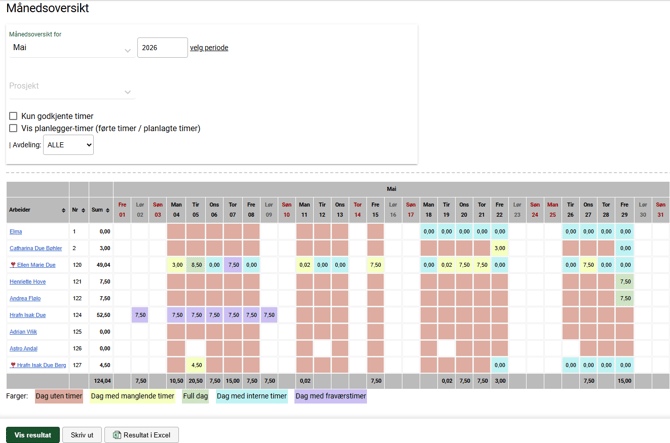Enable 'Kun godkjente timer' checkbox
This screenshot has width=670, height=443.
pos(13,116)
